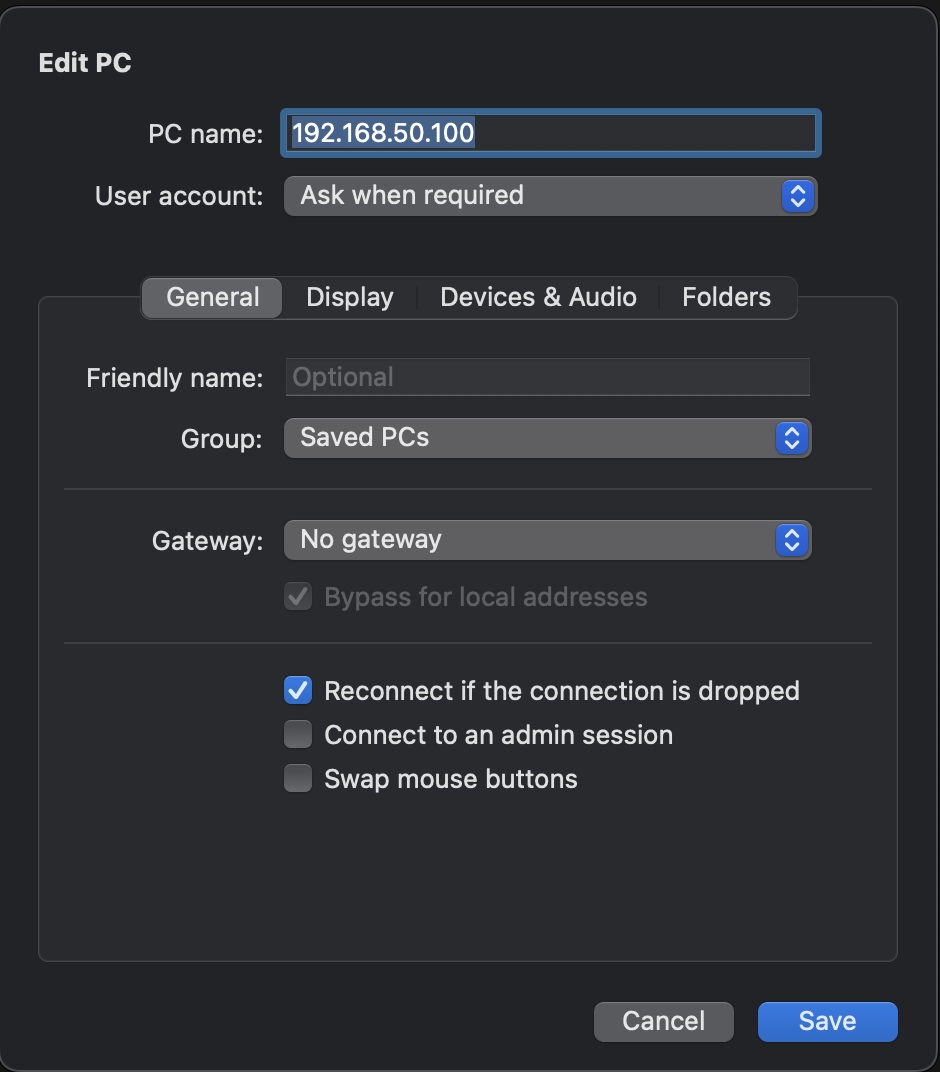The height and width of the screenshot is (1072, 940).
Task: Cancel editing the PC
Action: pos(663,1021)
